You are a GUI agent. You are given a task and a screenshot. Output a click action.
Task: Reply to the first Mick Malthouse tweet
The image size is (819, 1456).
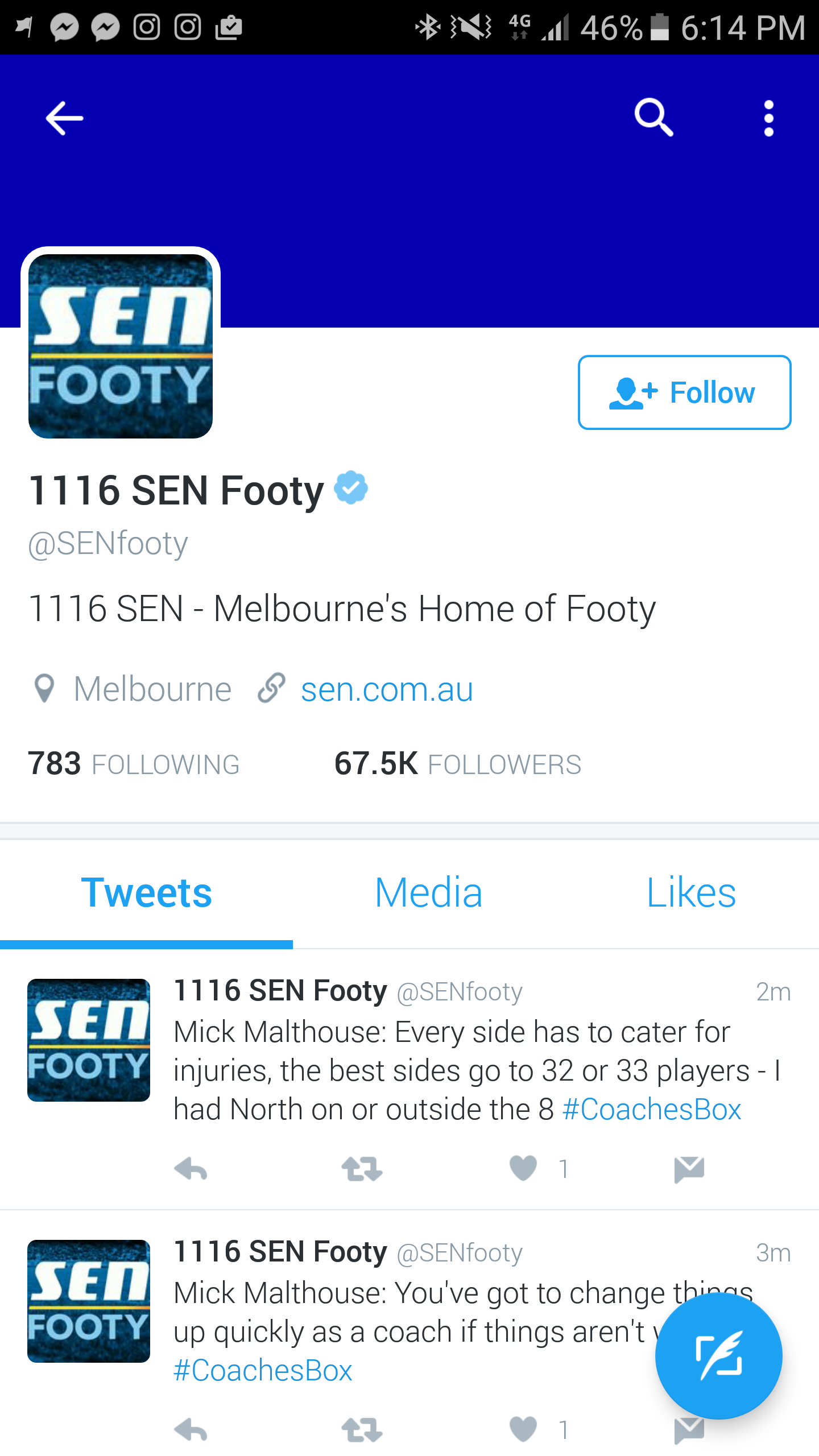191,1169
